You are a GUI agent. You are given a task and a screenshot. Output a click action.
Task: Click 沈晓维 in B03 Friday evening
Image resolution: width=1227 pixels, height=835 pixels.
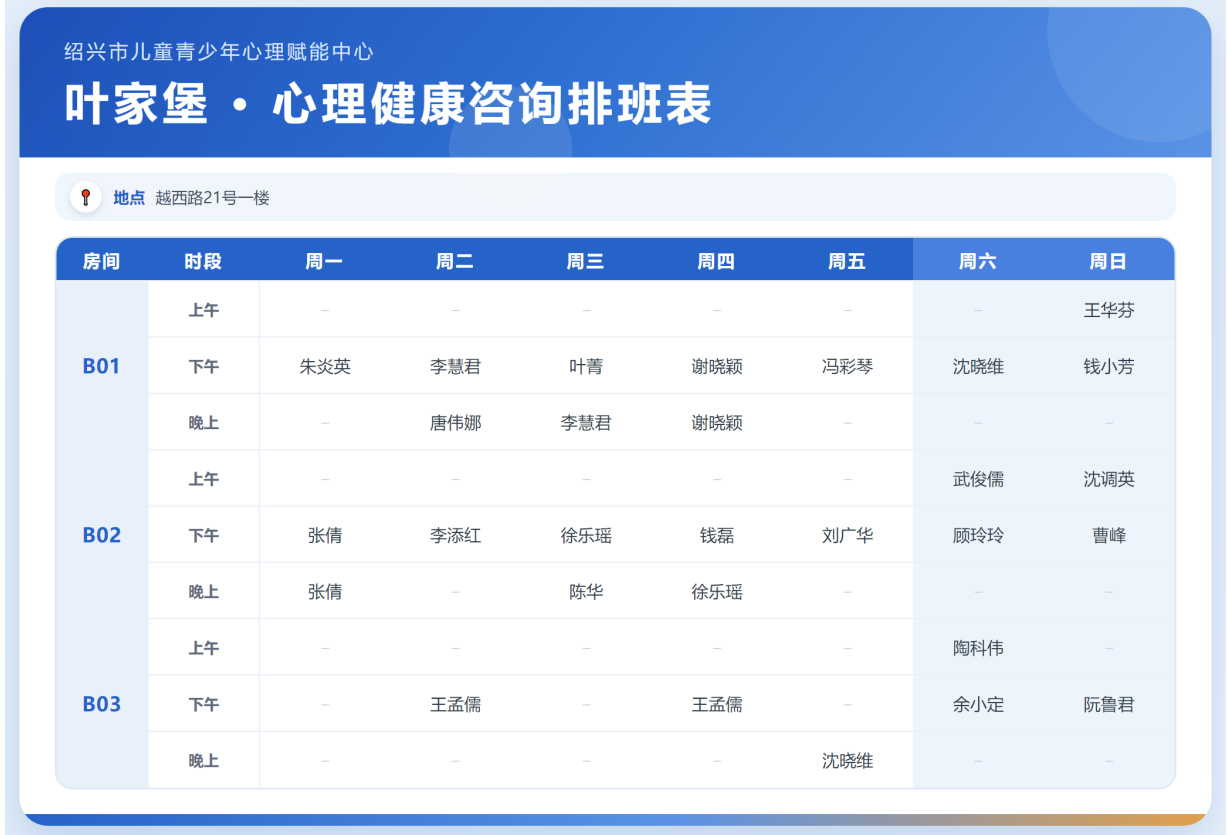[848, 761]
